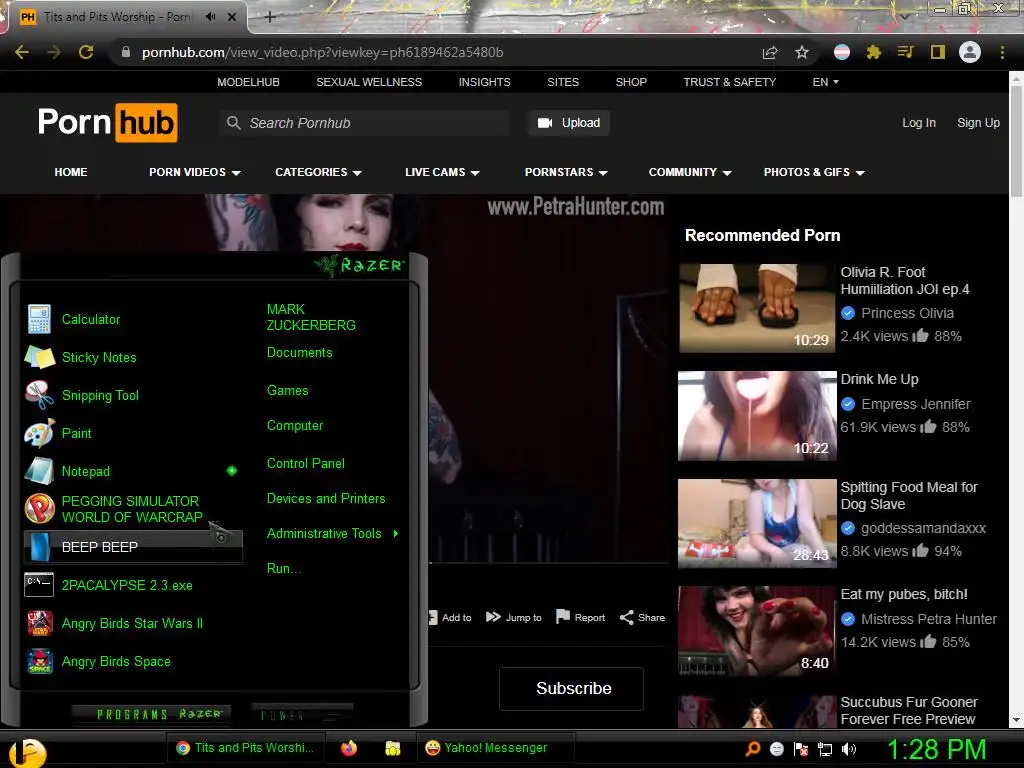Click the Jump to control below the video

point(514,617)
